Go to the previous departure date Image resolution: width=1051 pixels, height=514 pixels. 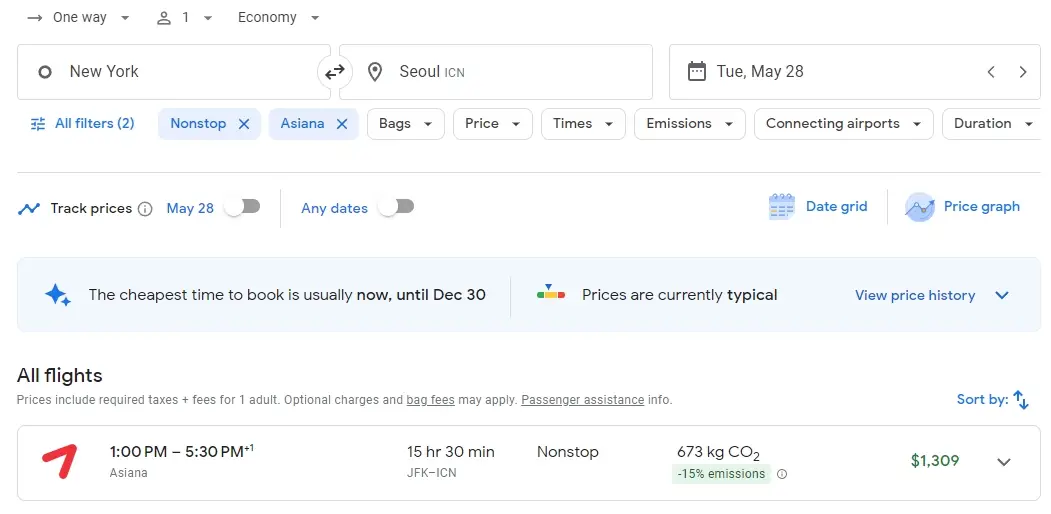(x=991, y=72)
